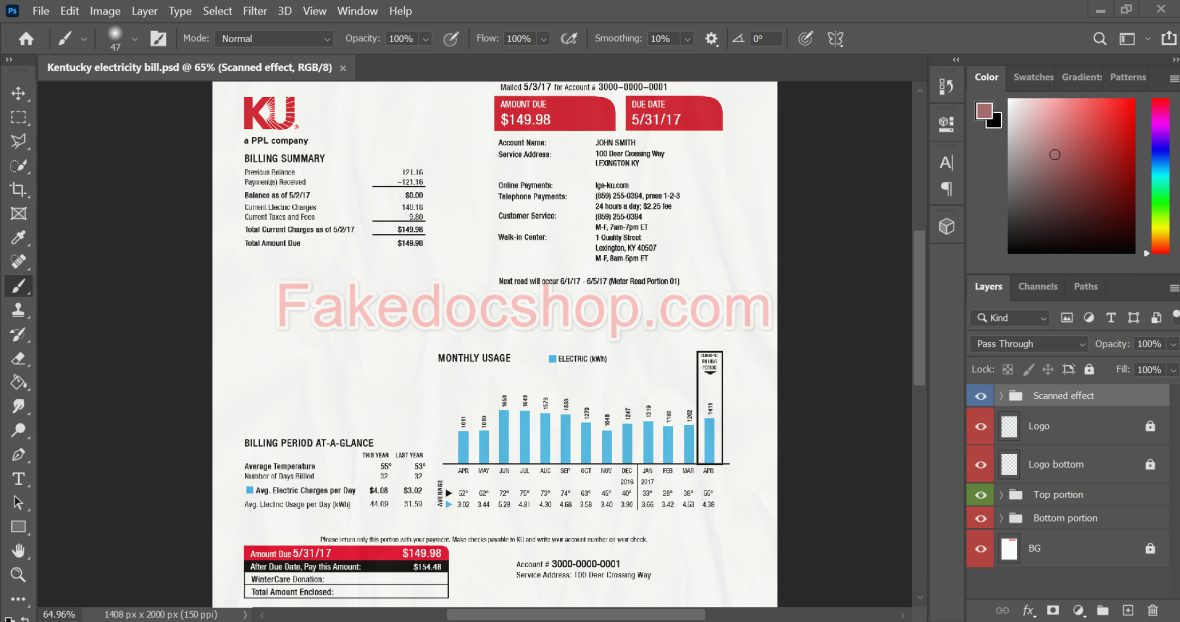Switch to the Channels tab
Viewport: 1180px width, 622px height.
[1038, 287]
